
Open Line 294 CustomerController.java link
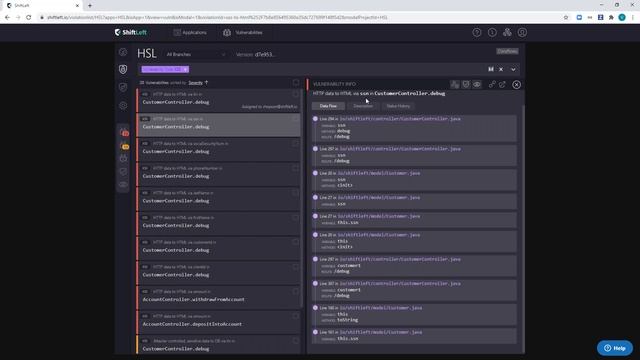click(x=400, y=119)
